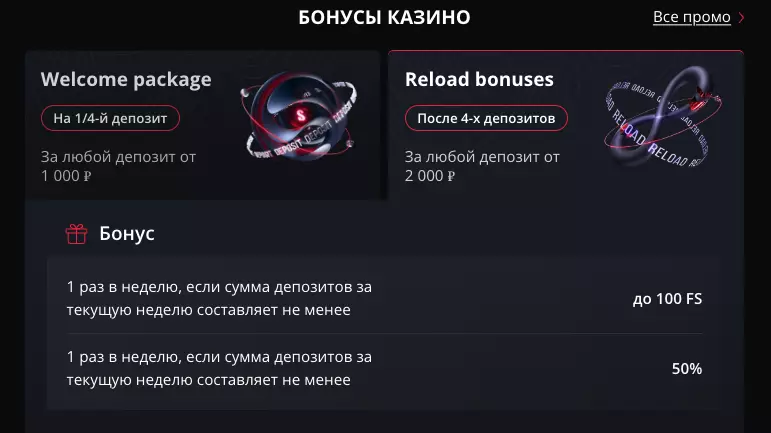Click the 'На 1/4-й депозит' badge

[x=110, y=118]
